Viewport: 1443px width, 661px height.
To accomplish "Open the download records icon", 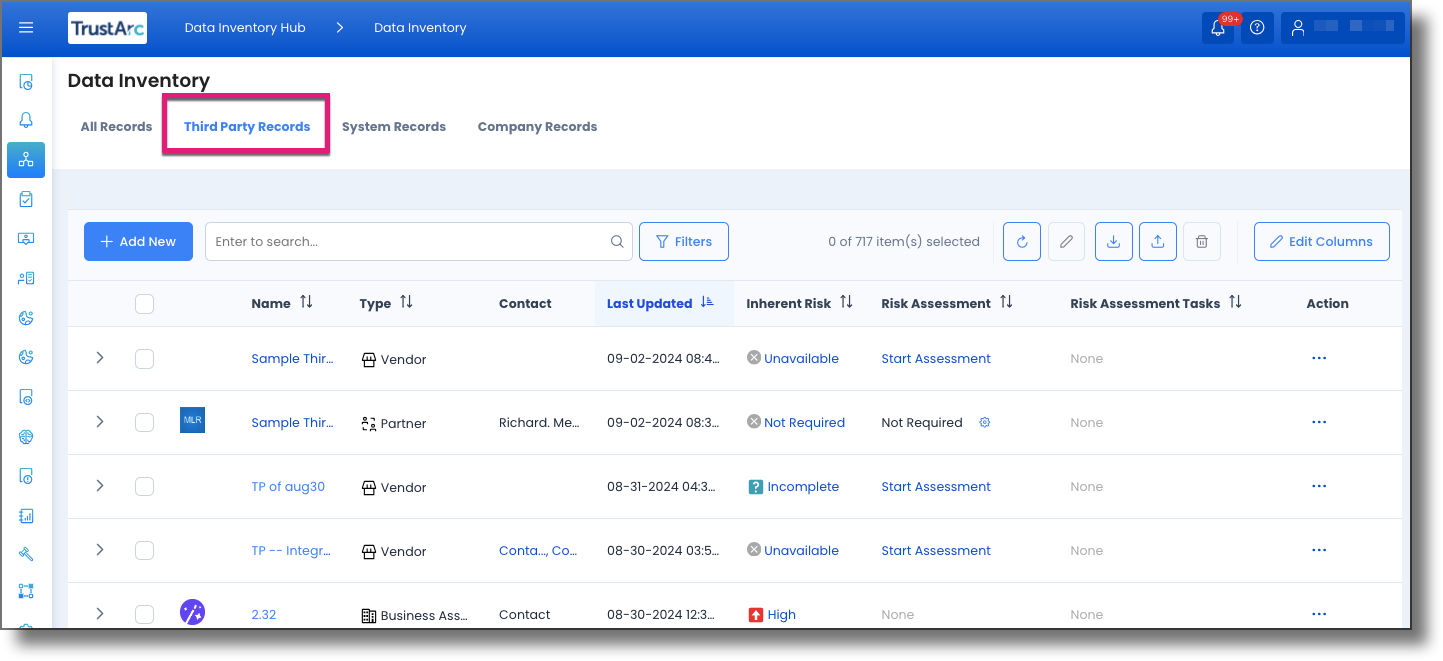I will click(1113, 241).
